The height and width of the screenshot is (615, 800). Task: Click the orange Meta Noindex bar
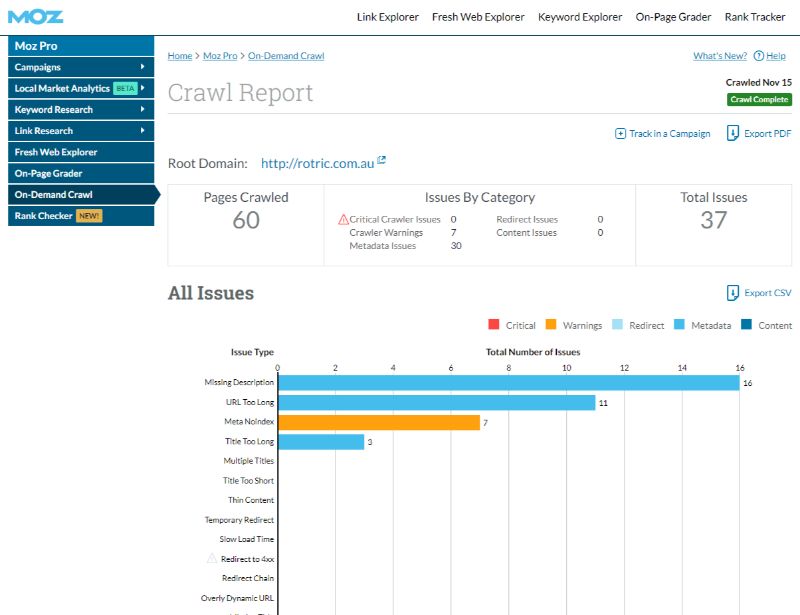pos(379,422)
